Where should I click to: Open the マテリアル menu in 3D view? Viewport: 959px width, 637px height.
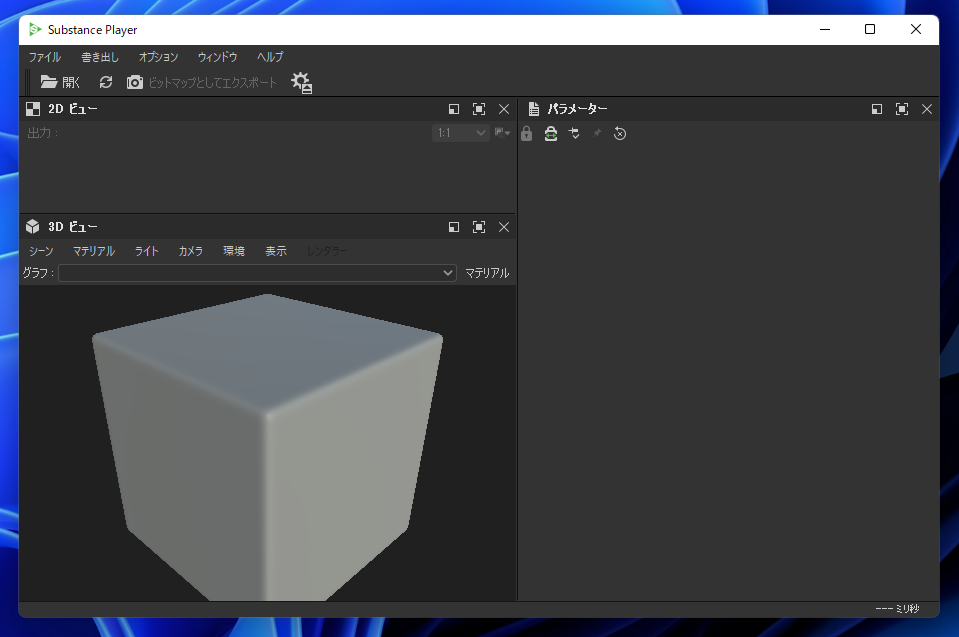[94, 251]
